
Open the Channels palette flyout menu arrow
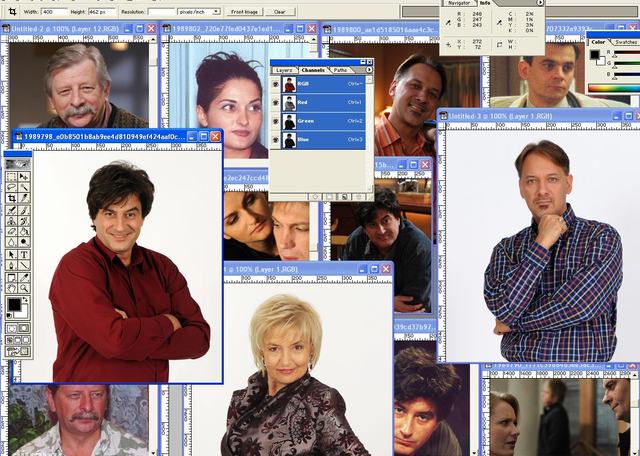(369, 70)
